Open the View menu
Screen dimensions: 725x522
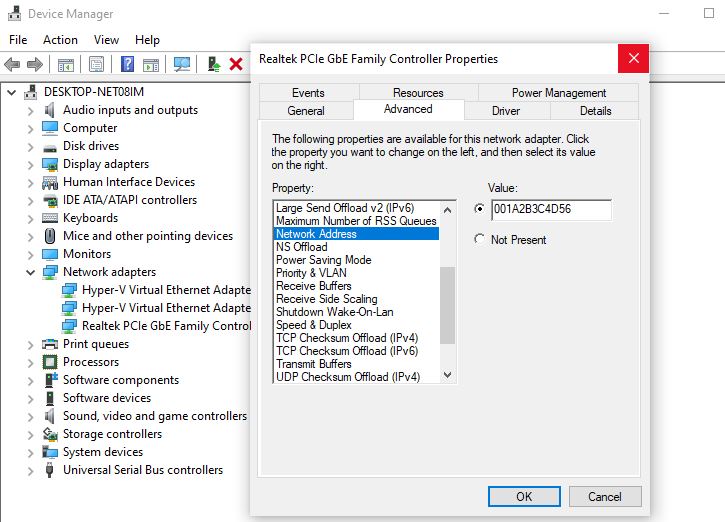(x=106, y=40)
